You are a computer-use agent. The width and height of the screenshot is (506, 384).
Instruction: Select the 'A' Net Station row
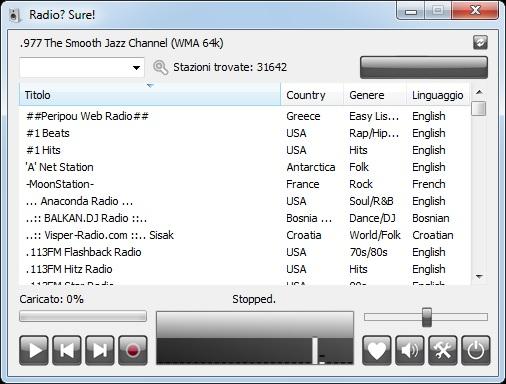[245, 167]
